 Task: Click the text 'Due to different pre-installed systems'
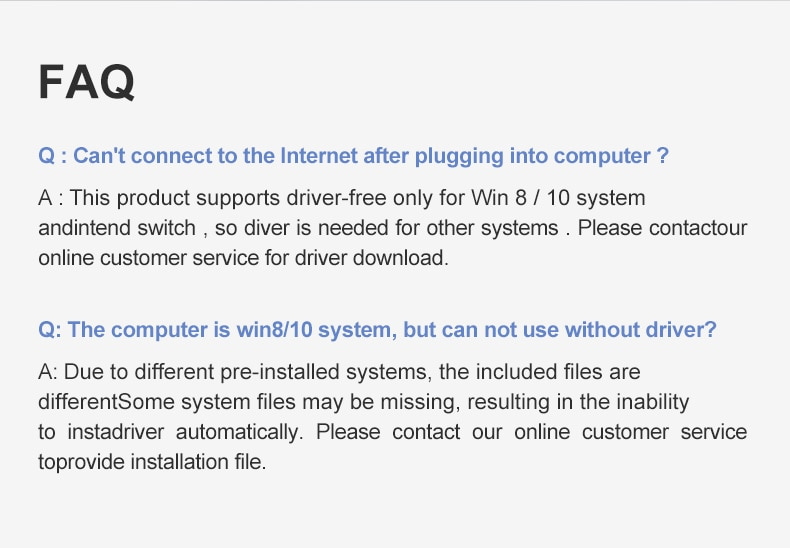246,372
